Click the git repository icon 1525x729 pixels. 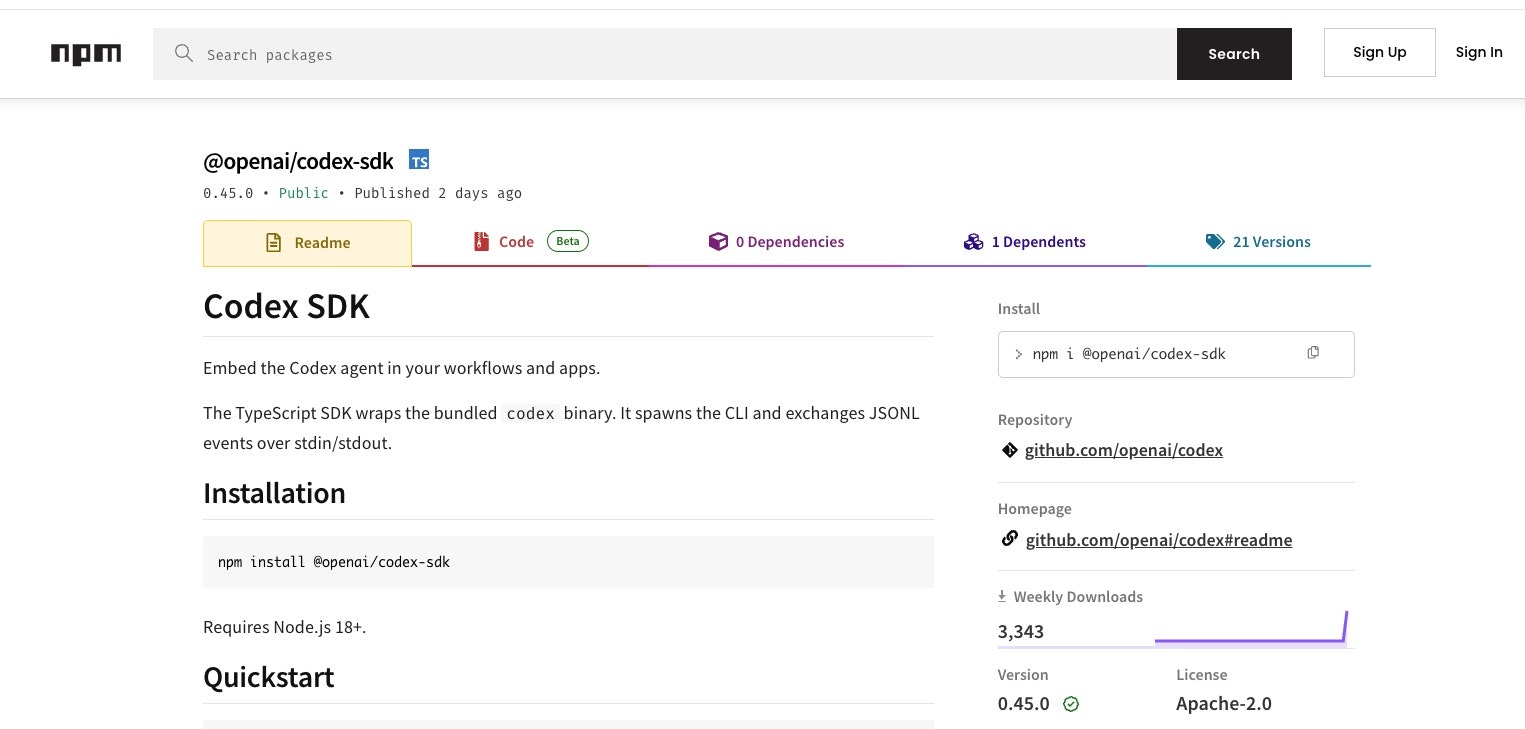coord(1010,450)
